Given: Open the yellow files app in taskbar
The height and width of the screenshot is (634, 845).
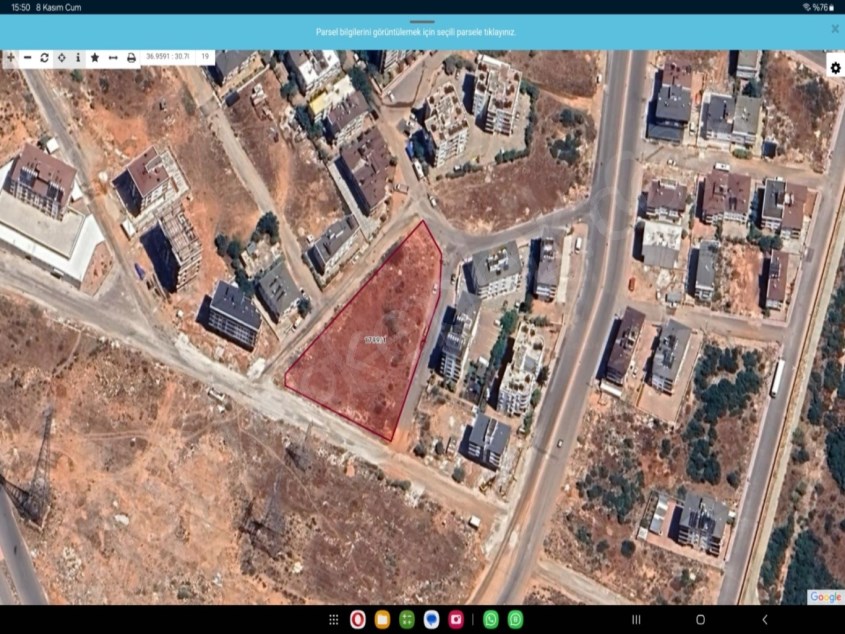Looking at the screenshot, I should click(382, 620).
